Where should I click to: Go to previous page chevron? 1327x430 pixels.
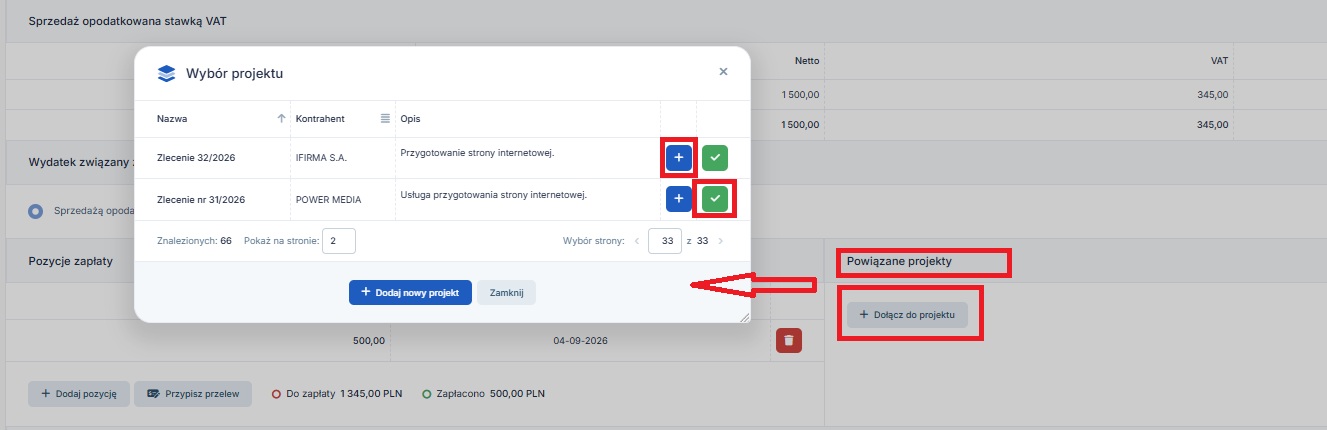point(637,241)
